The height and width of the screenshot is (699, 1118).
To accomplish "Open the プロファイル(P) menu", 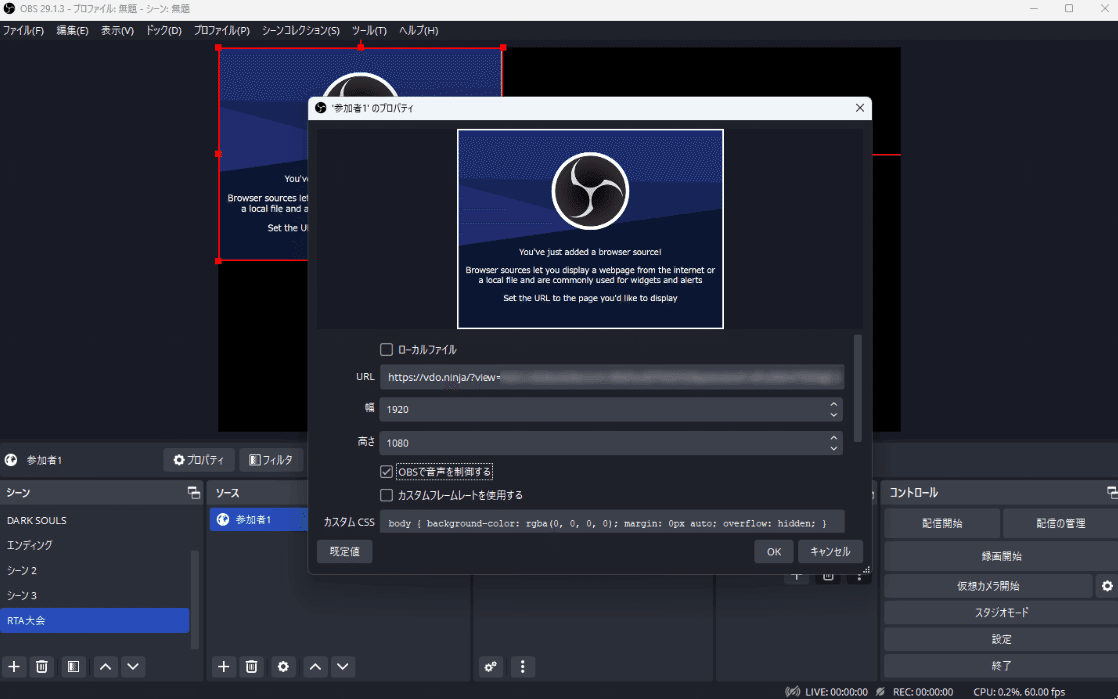I will [x=222, y=31].
